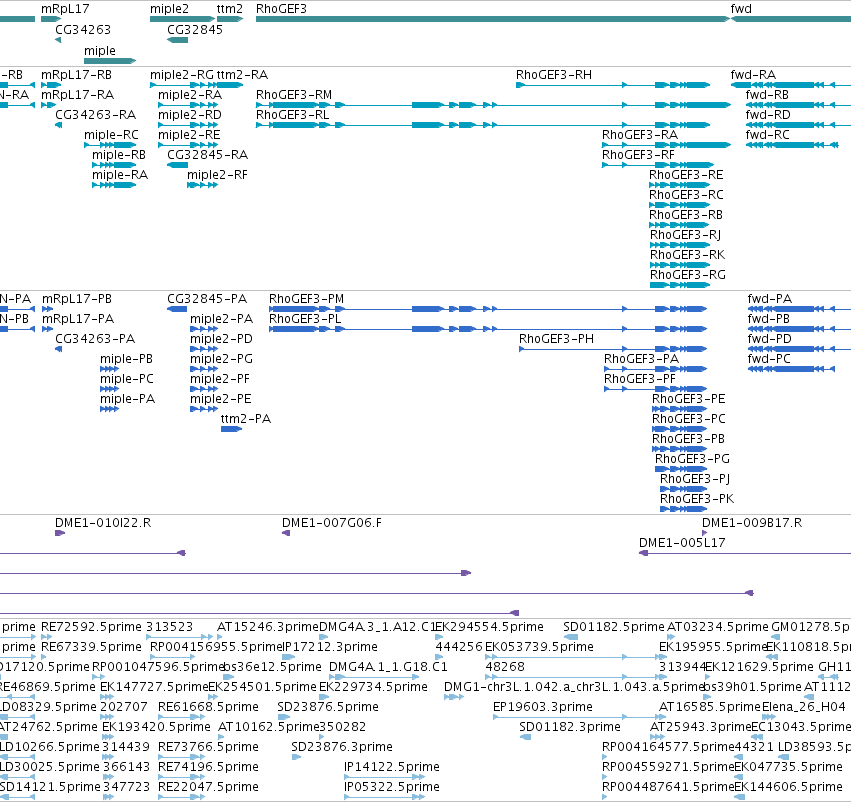The image size is (851, 802).
Task: Select the fwd-RA transcript label
Action: (753, 74)
